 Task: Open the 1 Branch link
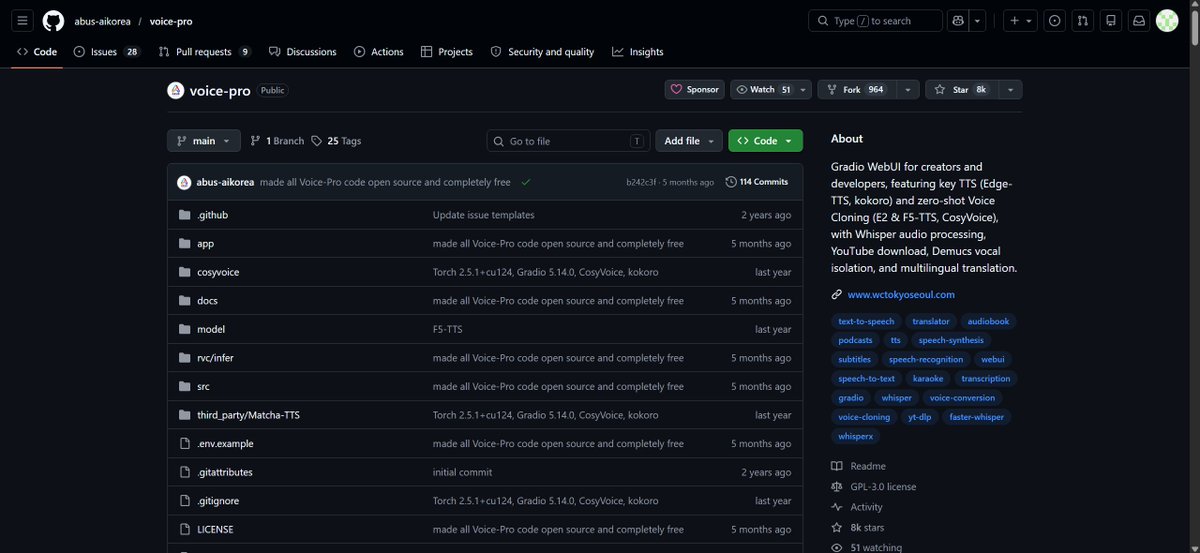(277, 141)
